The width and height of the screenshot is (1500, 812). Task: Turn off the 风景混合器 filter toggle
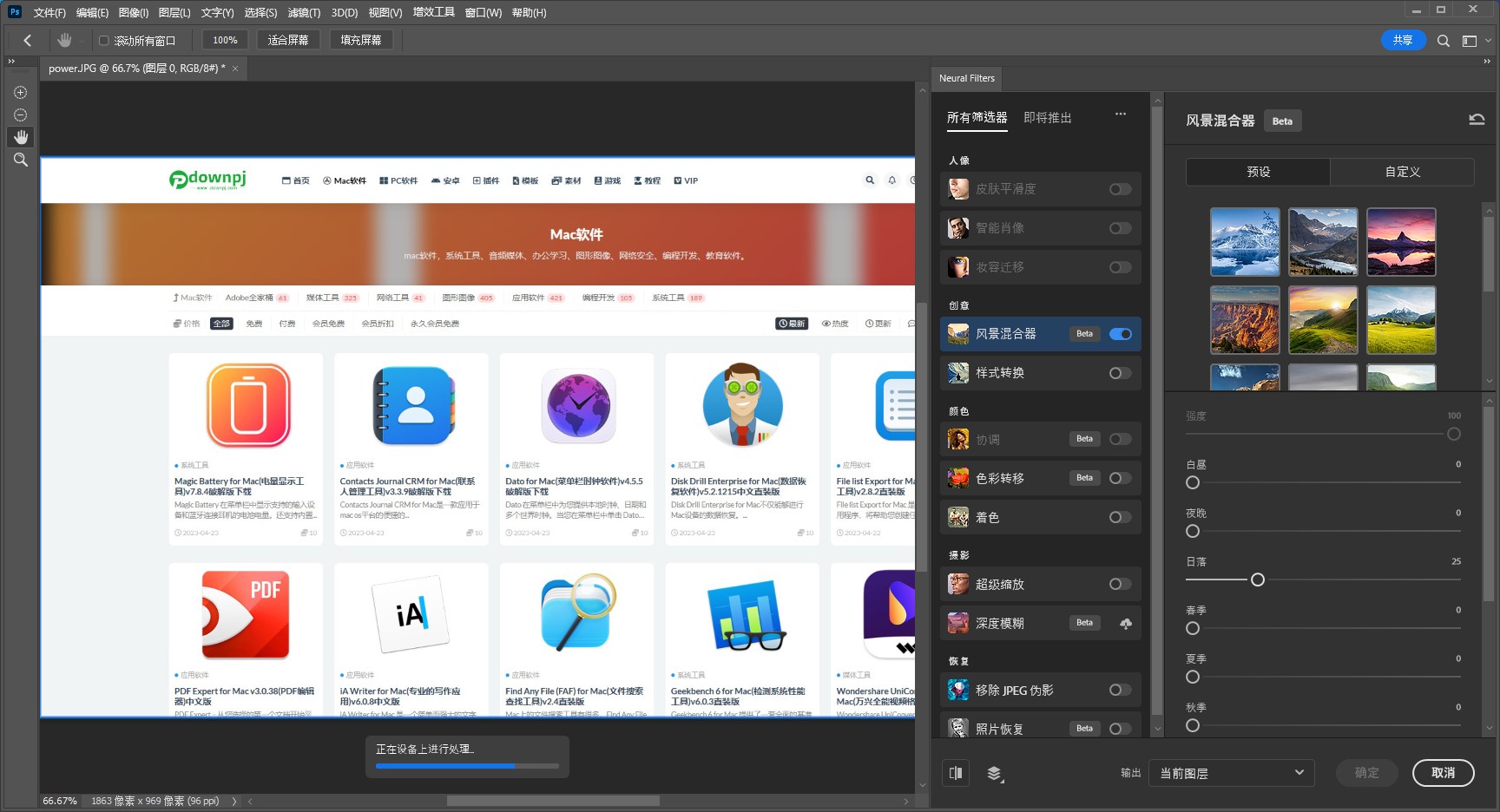[x=1120, y=334]
